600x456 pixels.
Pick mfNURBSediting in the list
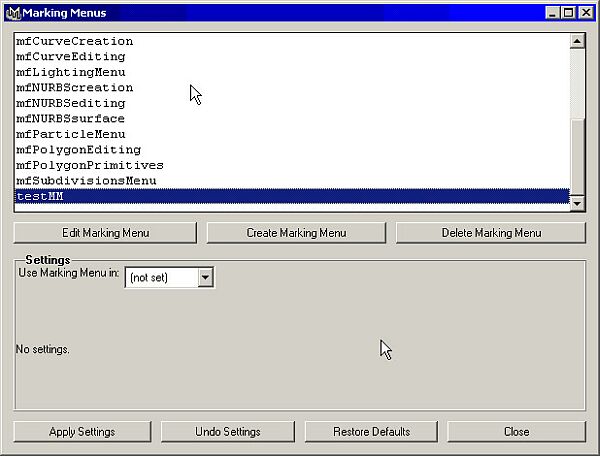pos(71,103)
